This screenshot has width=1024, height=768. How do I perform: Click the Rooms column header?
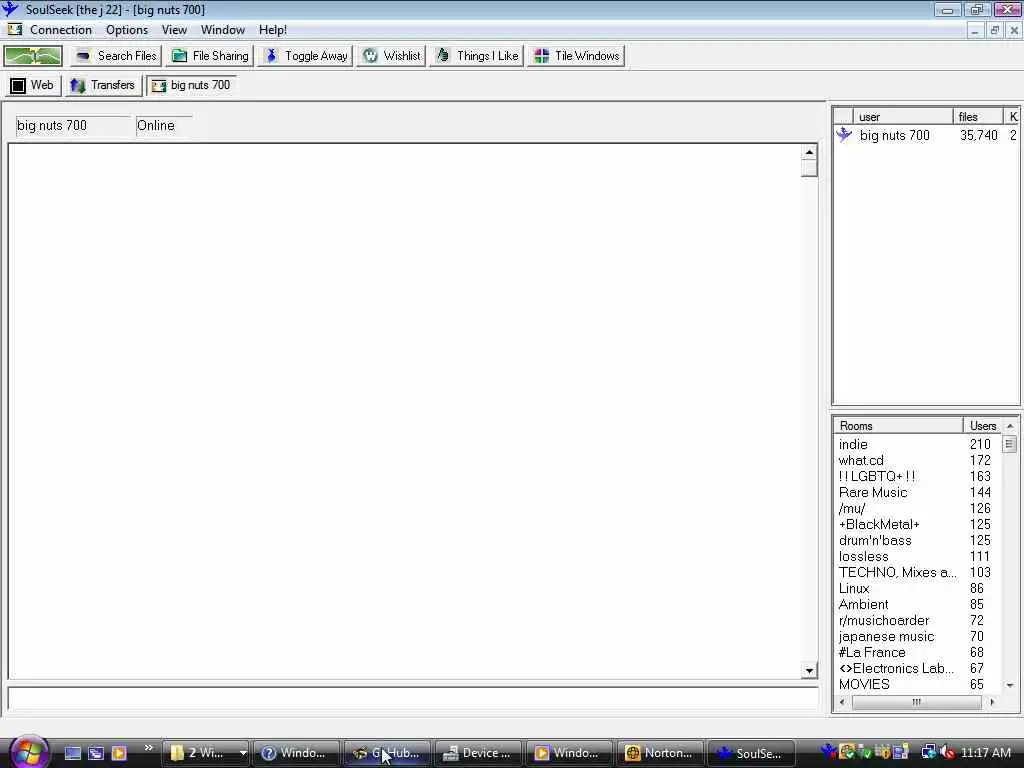coord(899,426)
